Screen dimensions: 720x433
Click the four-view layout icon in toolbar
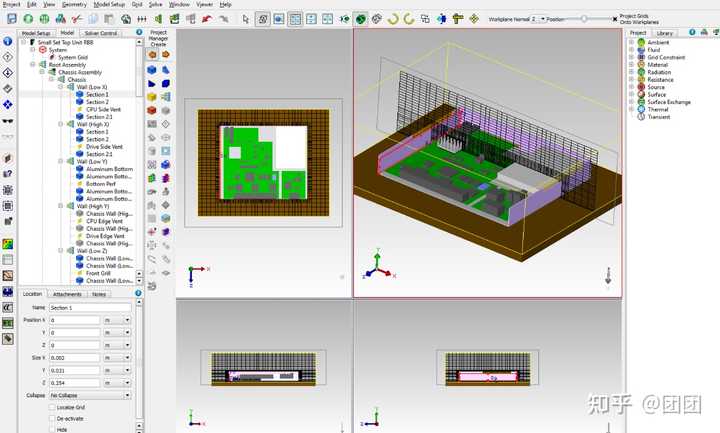(x=295, y=19)
